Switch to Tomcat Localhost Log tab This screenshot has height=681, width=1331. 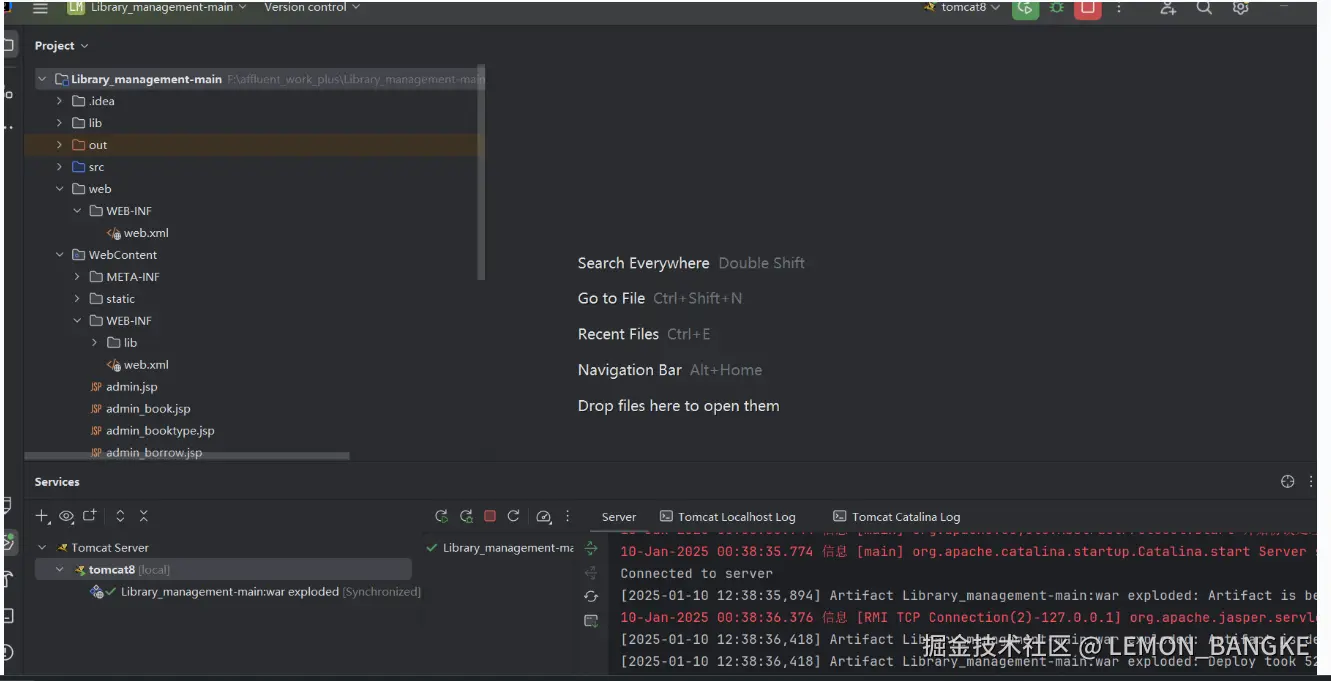pyautogui.click(x=728, y=517)
